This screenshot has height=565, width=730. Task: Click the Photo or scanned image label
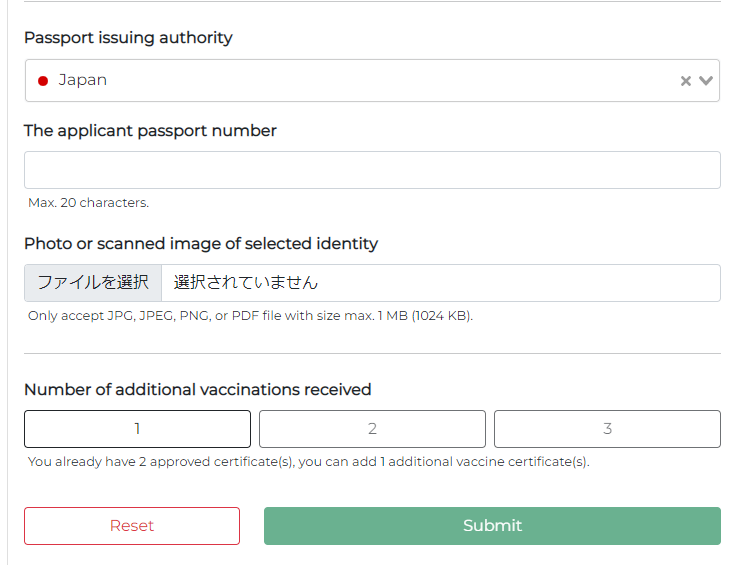pos(201,243)
